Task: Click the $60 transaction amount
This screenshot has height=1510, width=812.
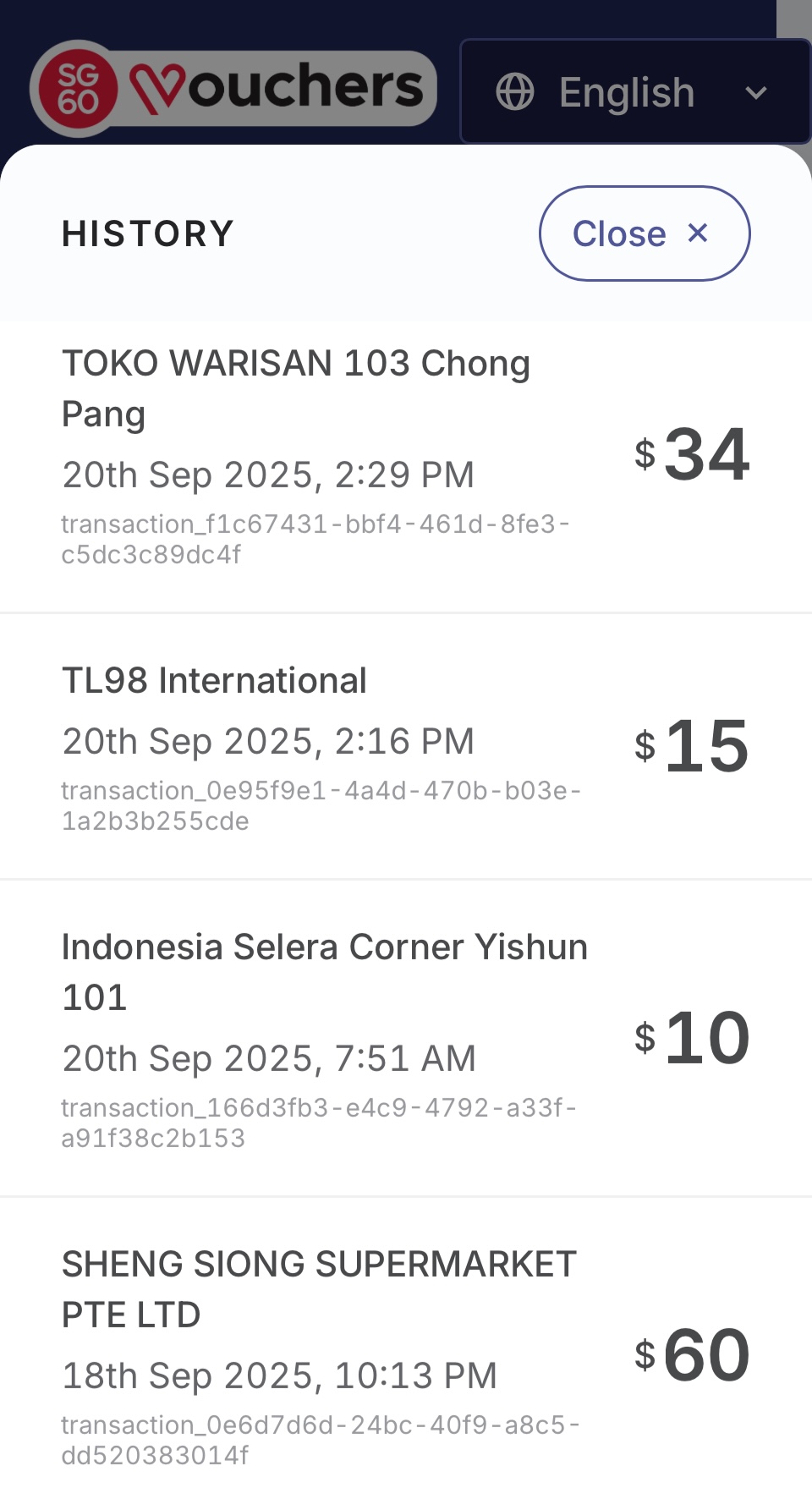Action: (693, 1355)
